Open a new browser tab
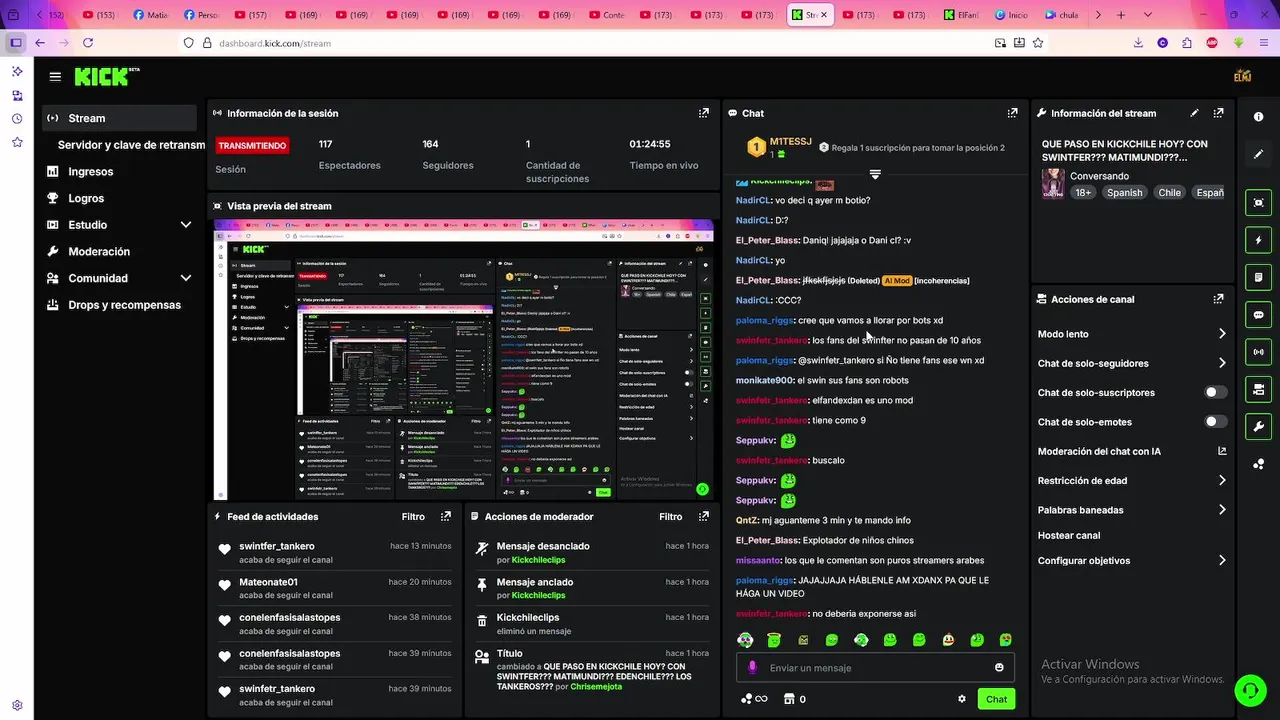The height and width of the screenshot is (720, 1280). pyautogui.click(x=1121, y=15)
